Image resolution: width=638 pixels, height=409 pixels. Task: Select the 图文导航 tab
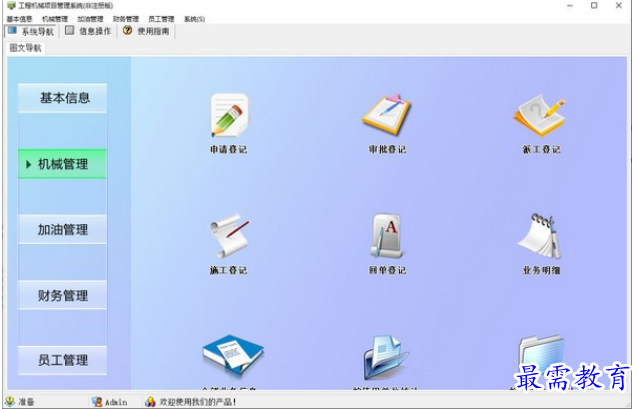[25, 48]
